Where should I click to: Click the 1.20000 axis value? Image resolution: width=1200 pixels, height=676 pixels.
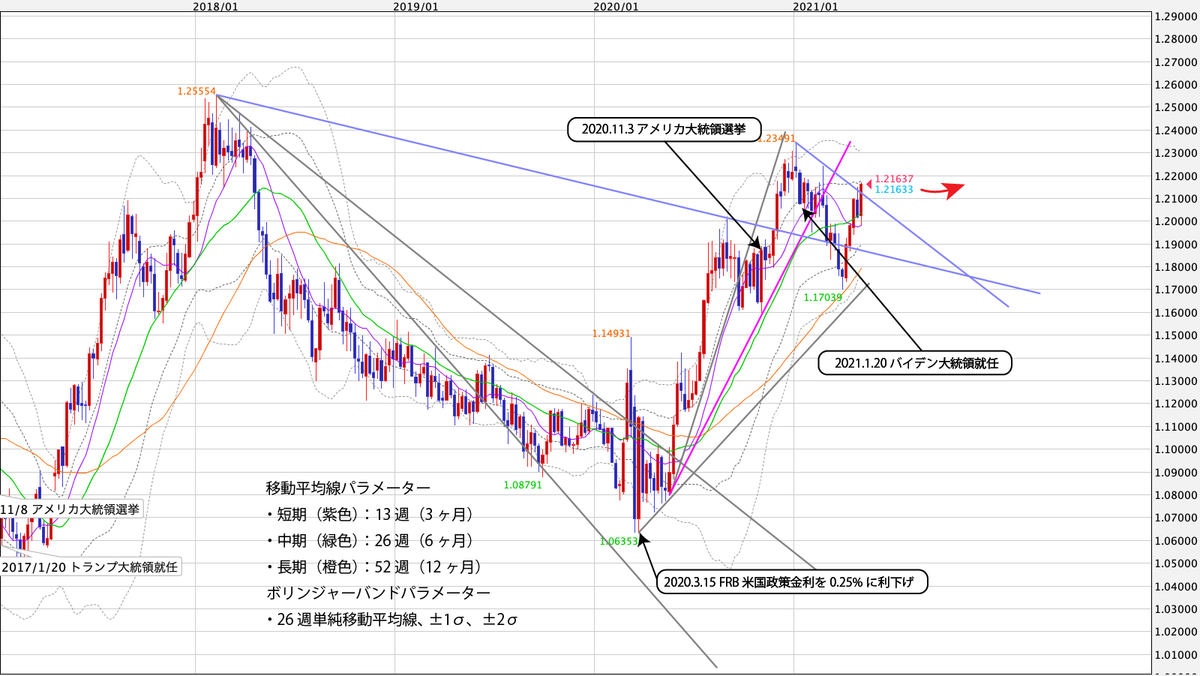point(1174,222)
